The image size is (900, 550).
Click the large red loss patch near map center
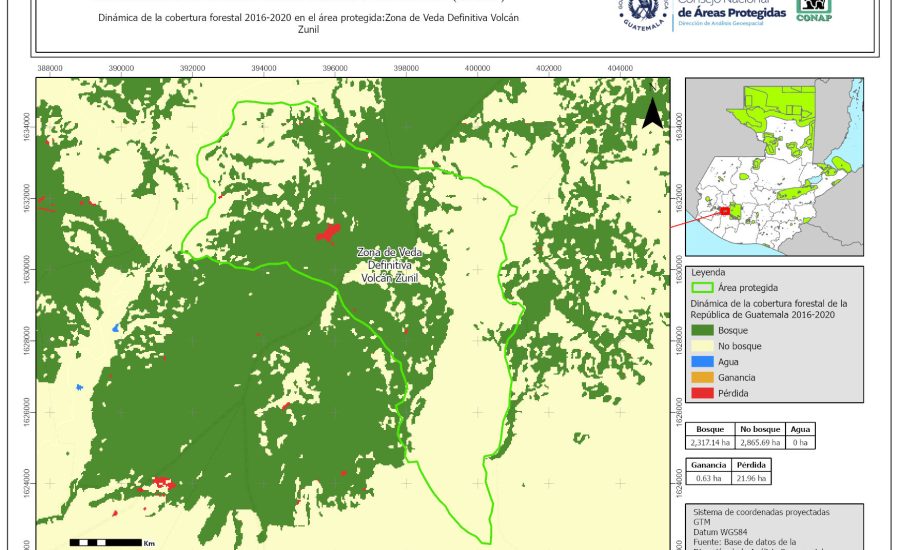326,233
